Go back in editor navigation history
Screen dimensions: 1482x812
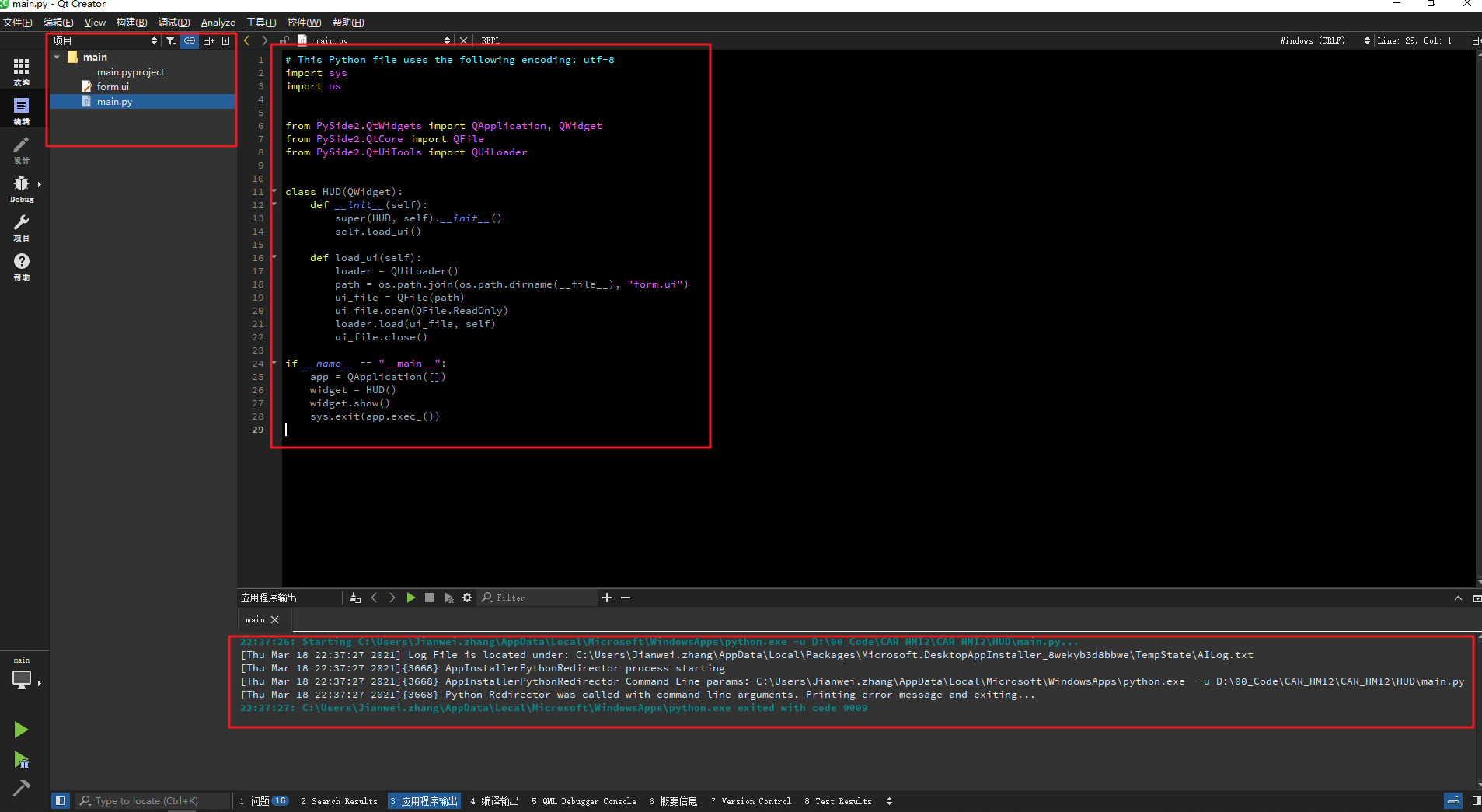[x=247, y=40]
